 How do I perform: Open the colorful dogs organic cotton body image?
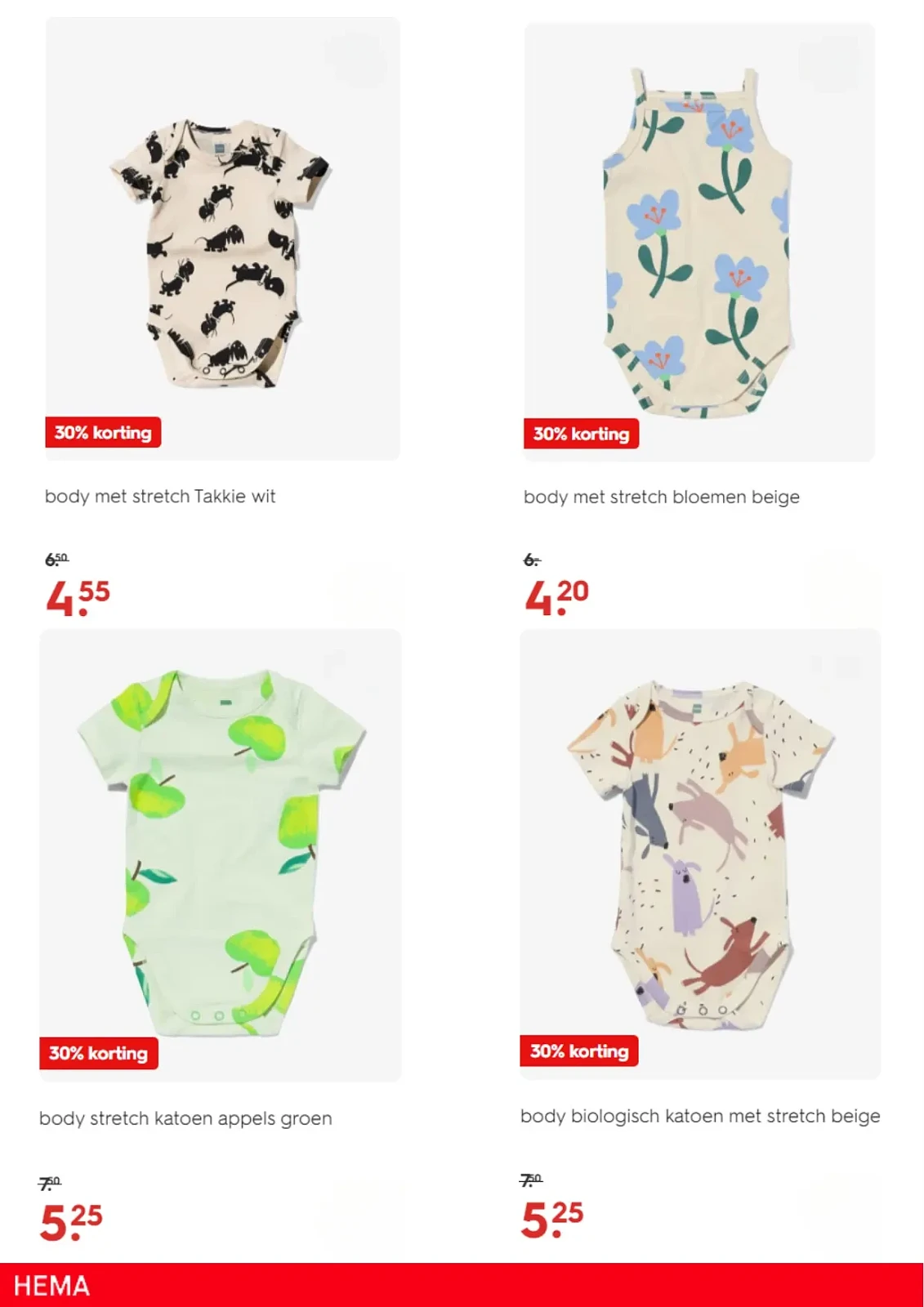(700, 854)
